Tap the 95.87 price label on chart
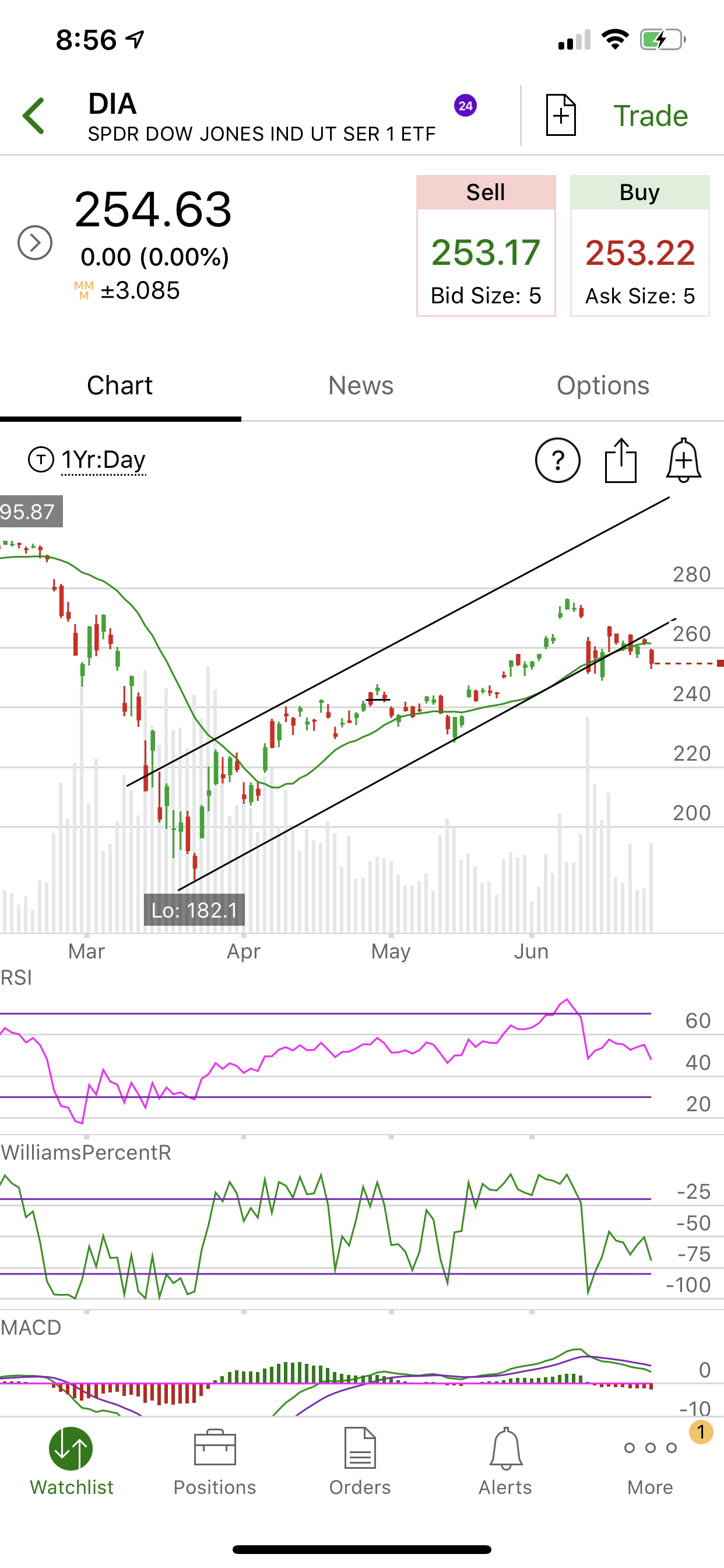 tap(30, 512)
